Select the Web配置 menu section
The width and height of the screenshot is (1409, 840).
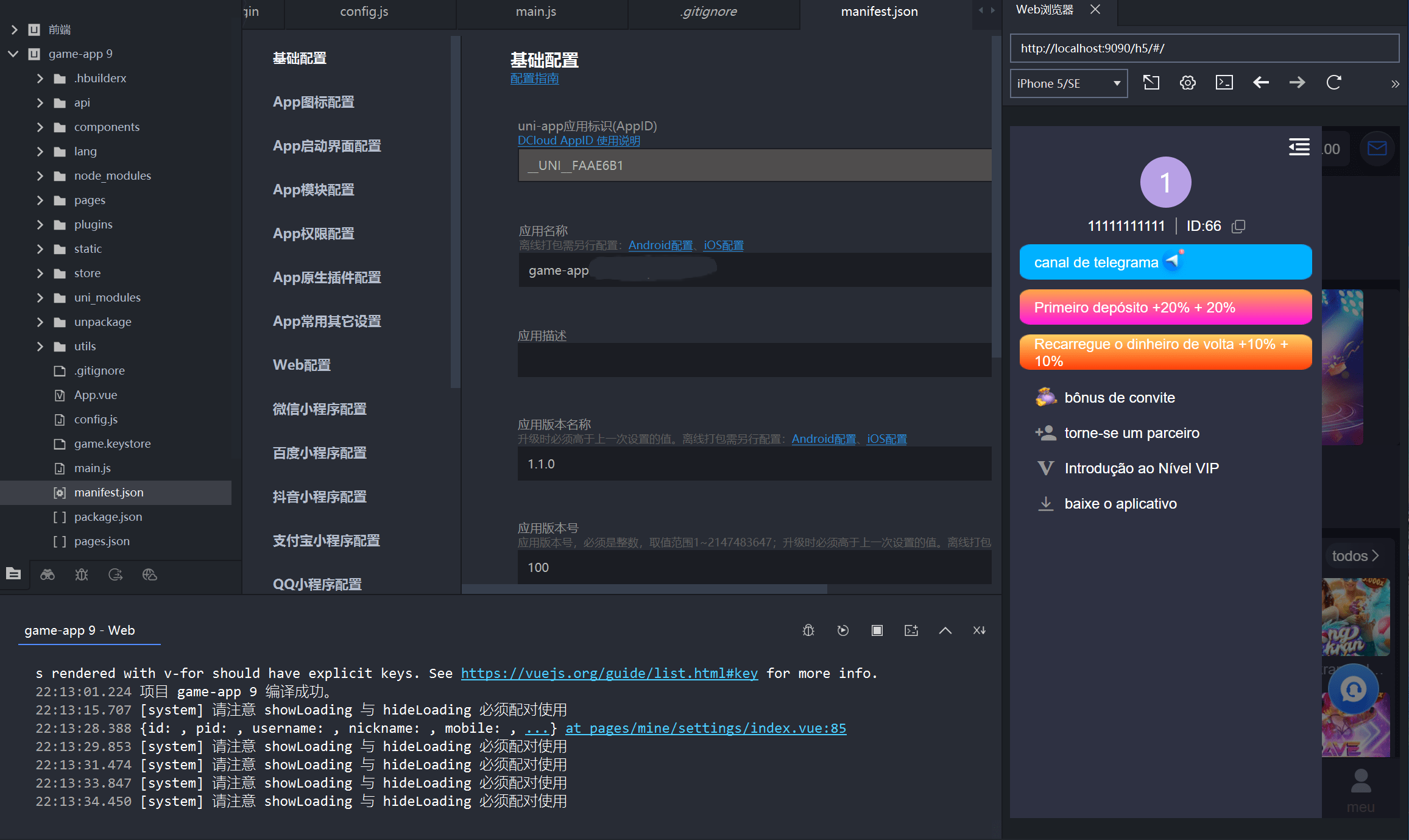(x=302, y=365)
